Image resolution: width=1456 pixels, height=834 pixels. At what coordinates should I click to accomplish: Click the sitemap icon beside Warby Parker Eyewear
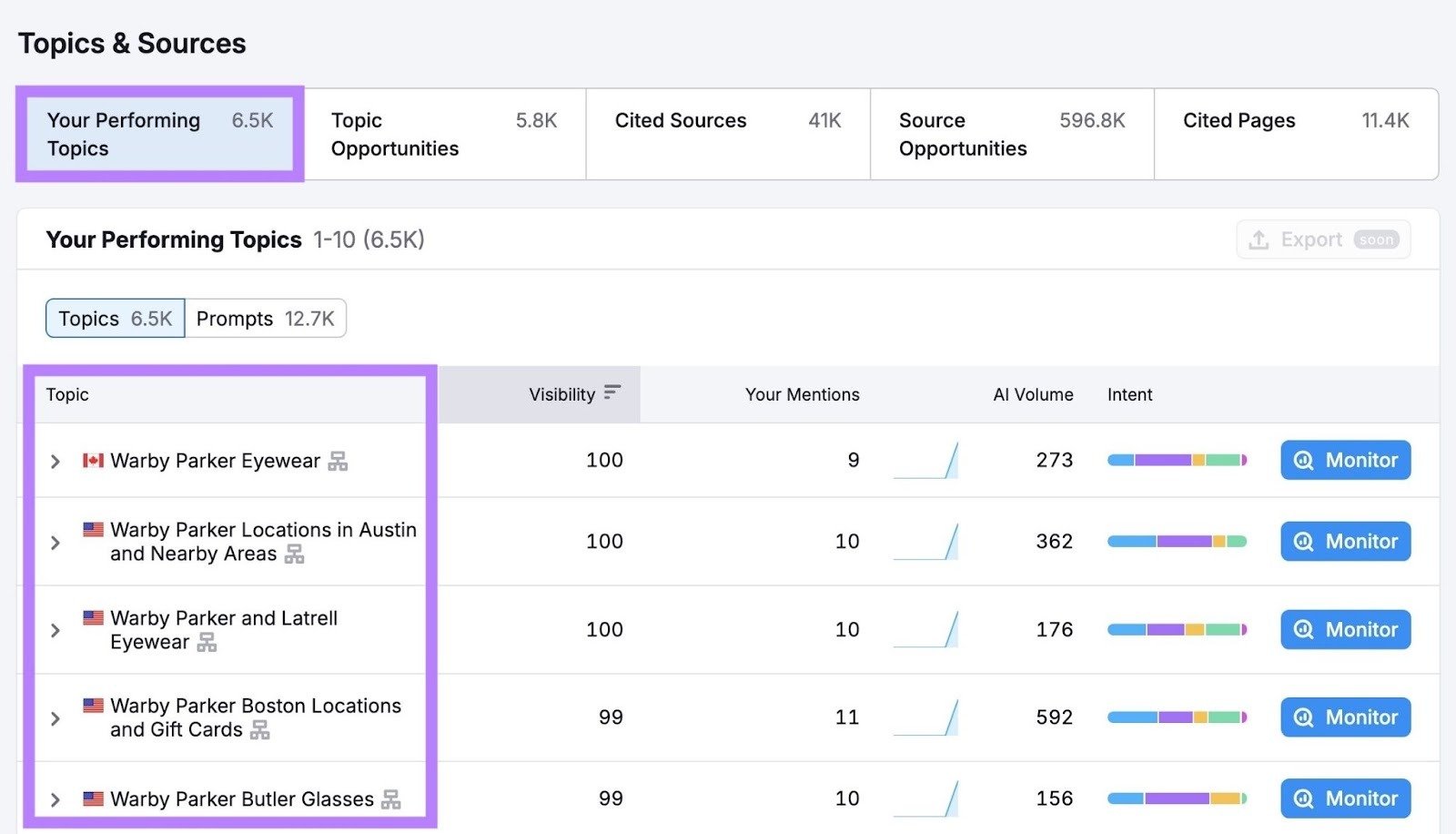[x=338, y=461]
